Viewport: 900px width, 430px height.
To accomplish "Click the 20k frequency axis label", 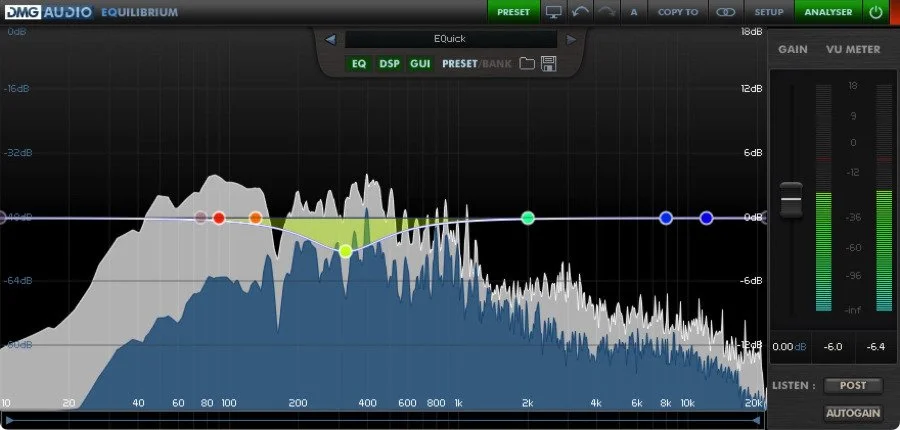I will 753,403.
